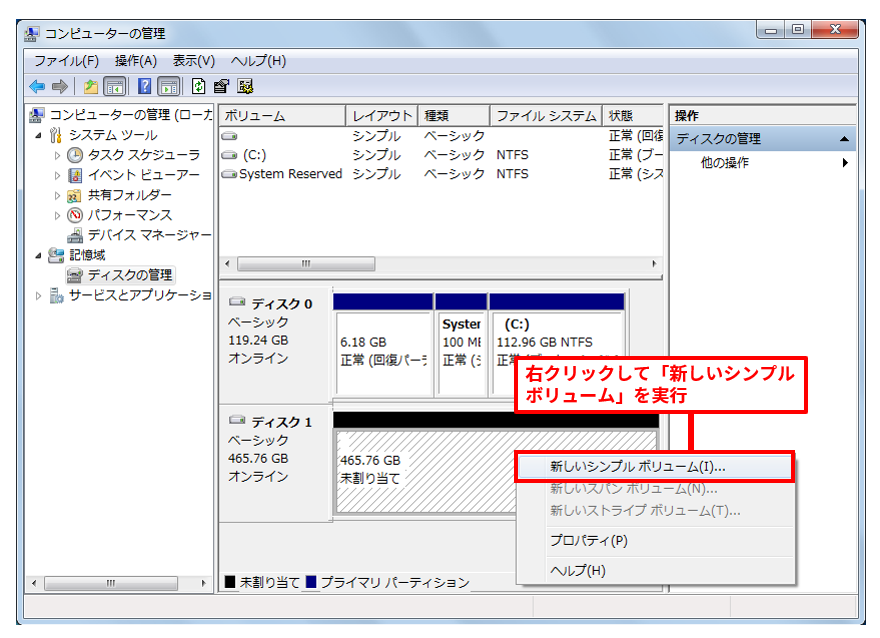Expand サービスとアプリケーション node

click(x=38, y=295)
